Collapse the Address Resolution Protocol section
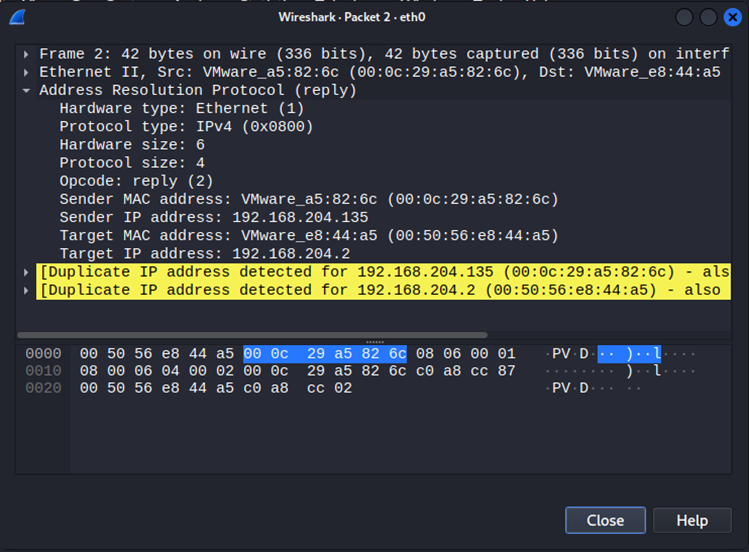The image size is (749, 552). click(x=27, y=90)
